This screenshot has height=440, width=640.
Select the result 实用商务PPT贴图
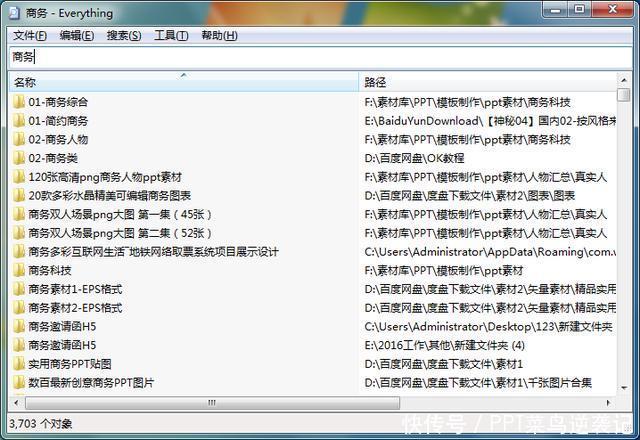tap(69, 364)
